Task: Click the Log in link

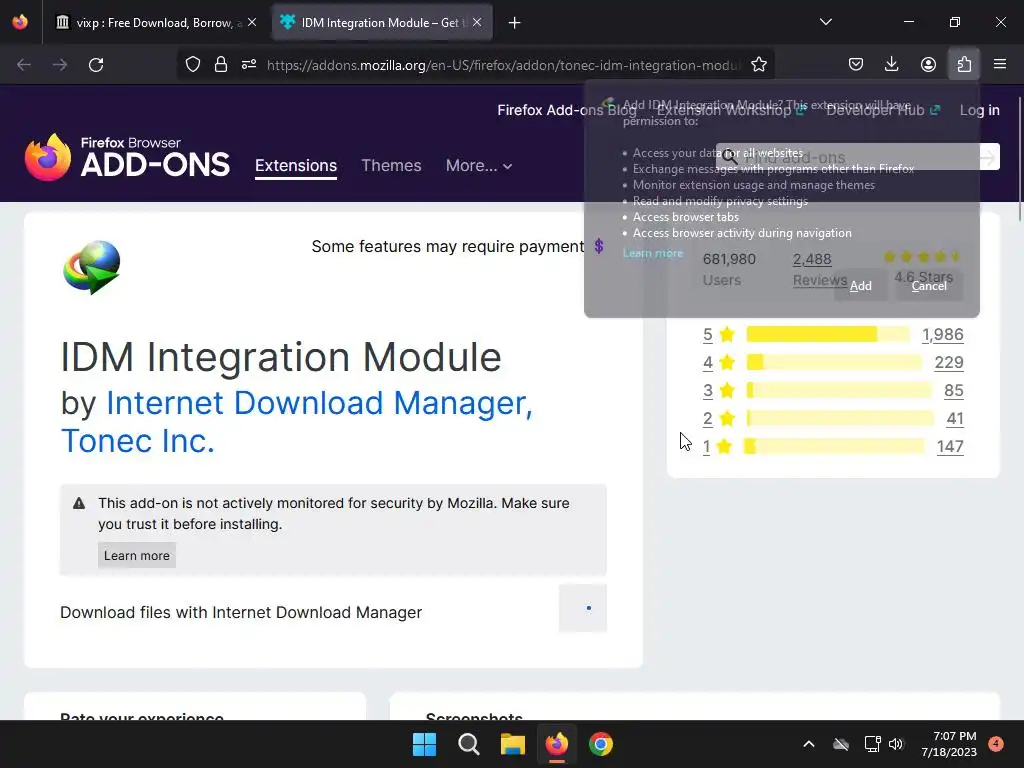Action: tap(979, 110)
